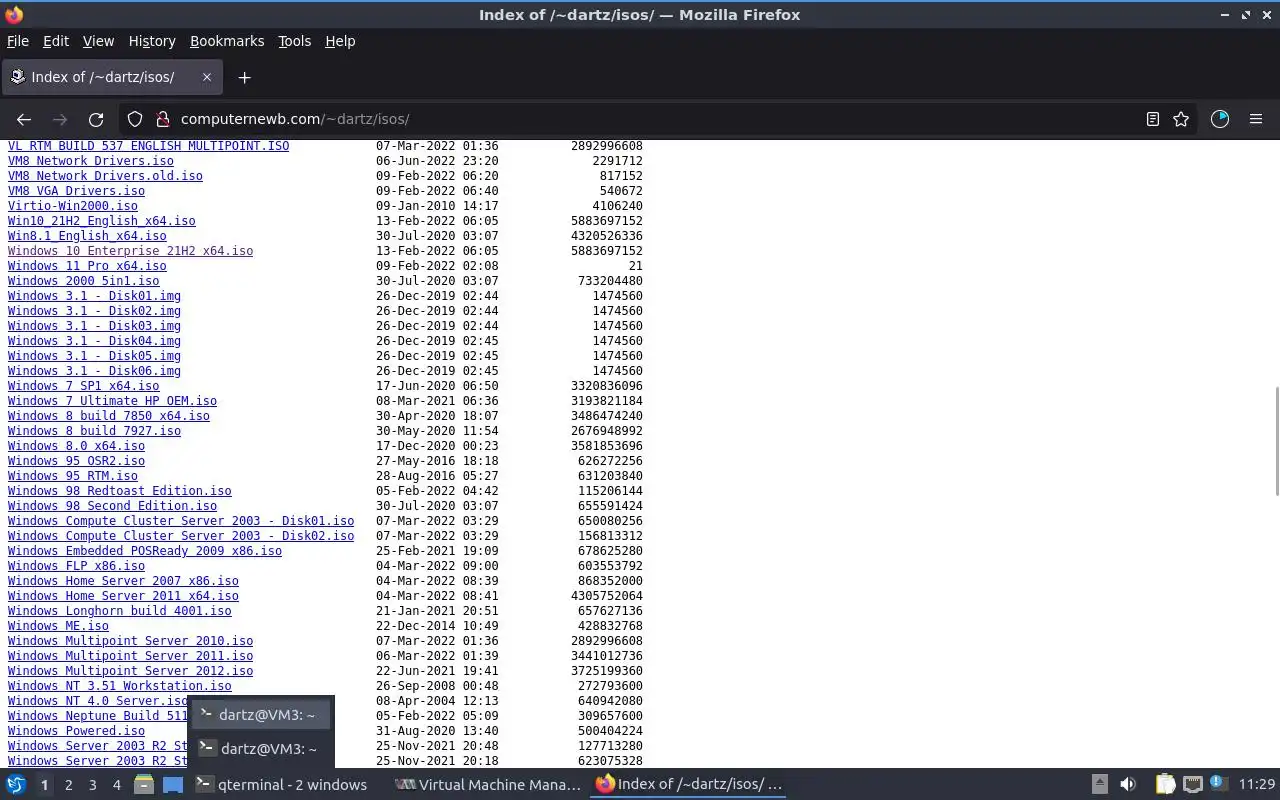Download Windows Longhorn build 4001.iso

tap(119, 611)
